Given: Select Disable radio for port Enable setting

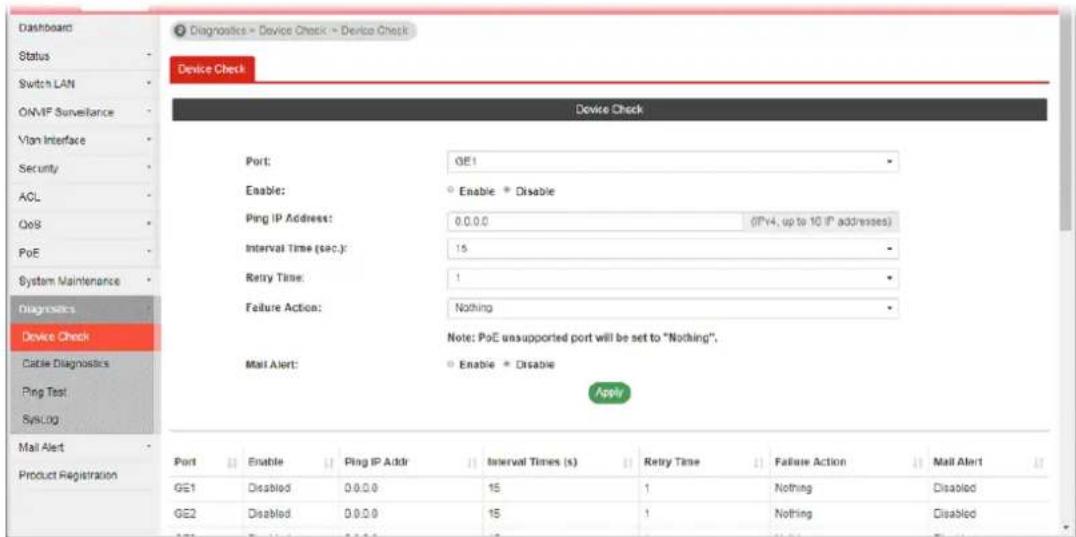Looking at the screenshot, I should point(508,191).
